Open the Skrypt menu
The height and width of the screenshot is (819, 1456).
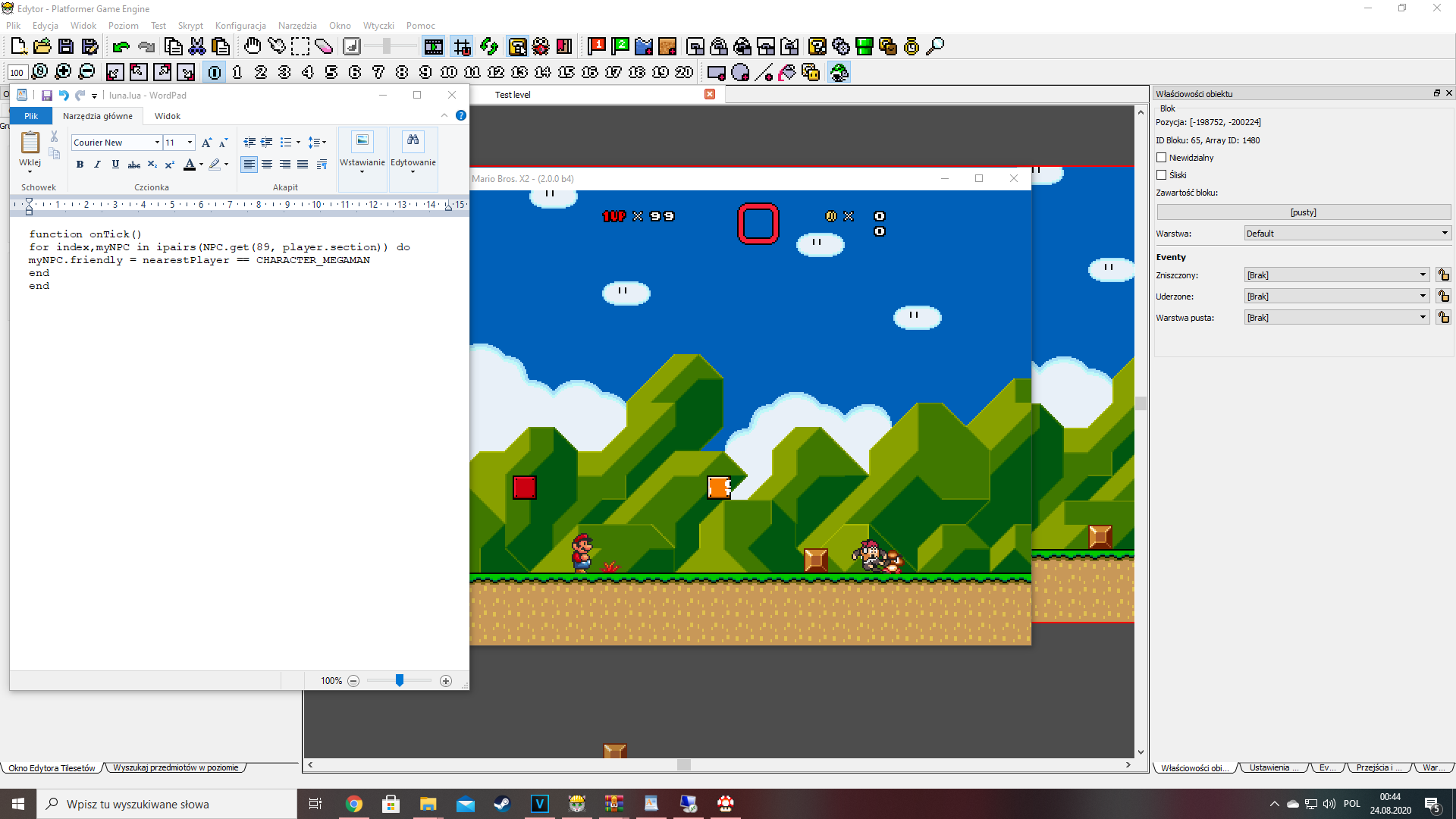pyautogui.click(x=190, y=26)
